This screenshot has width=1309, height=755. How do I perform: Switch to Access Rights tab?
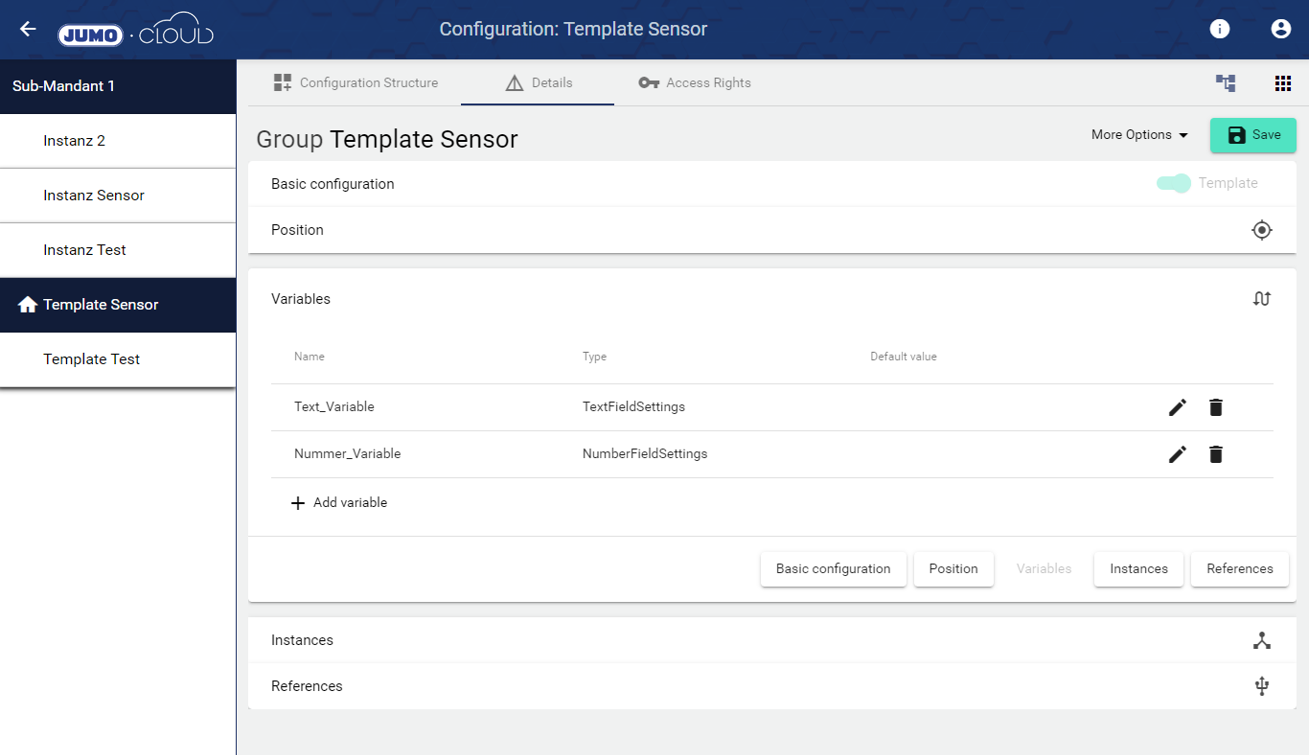click(695, 83)
